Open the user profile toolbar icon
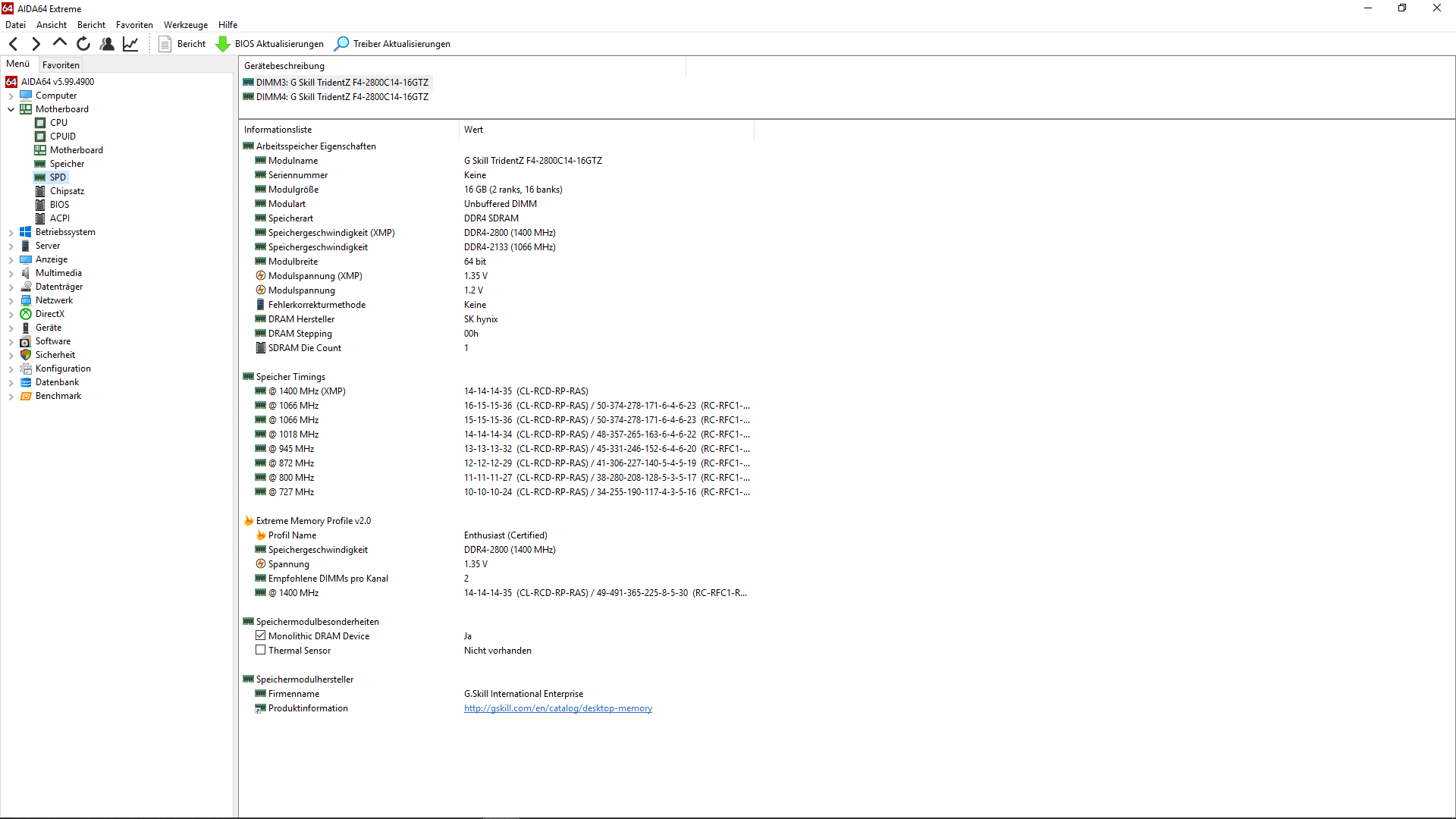The width and height of the screenshot is (1456, 819). [107, 44]
